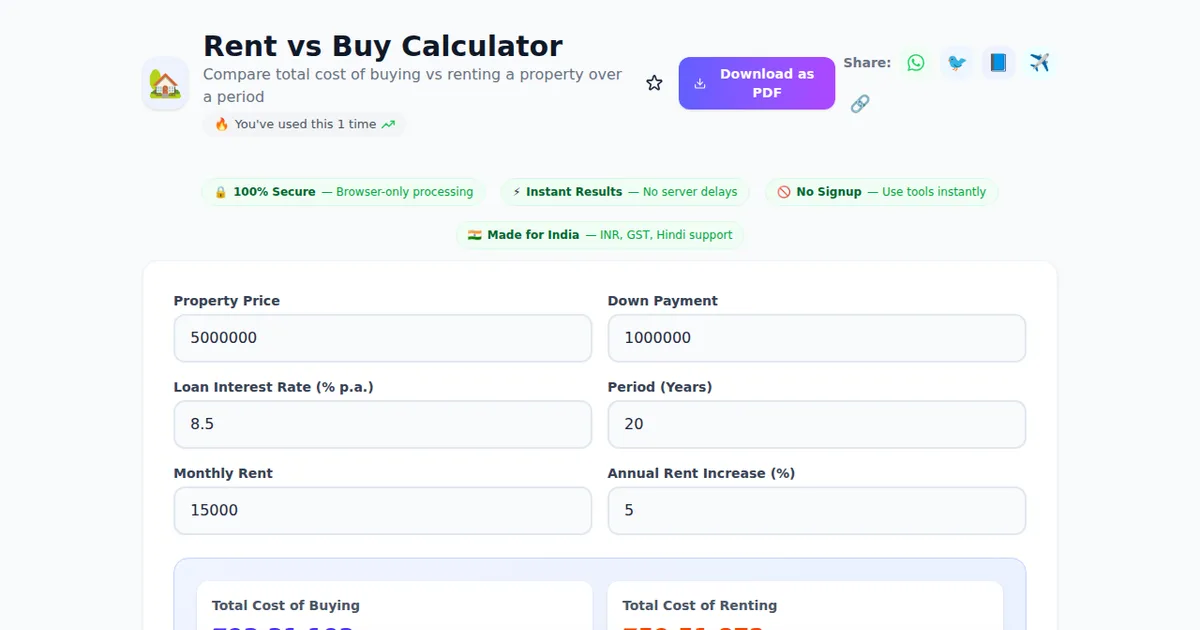Click the house logo beside the title
This screenshot has height=630, width=1200.
[x=164, y=84]
